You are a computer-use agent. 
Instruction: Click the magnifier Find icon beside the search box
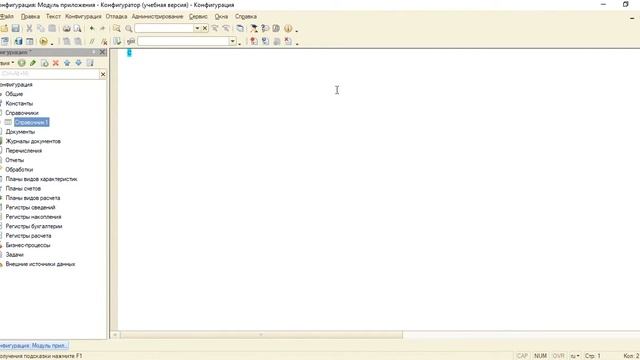coord(129,28)
